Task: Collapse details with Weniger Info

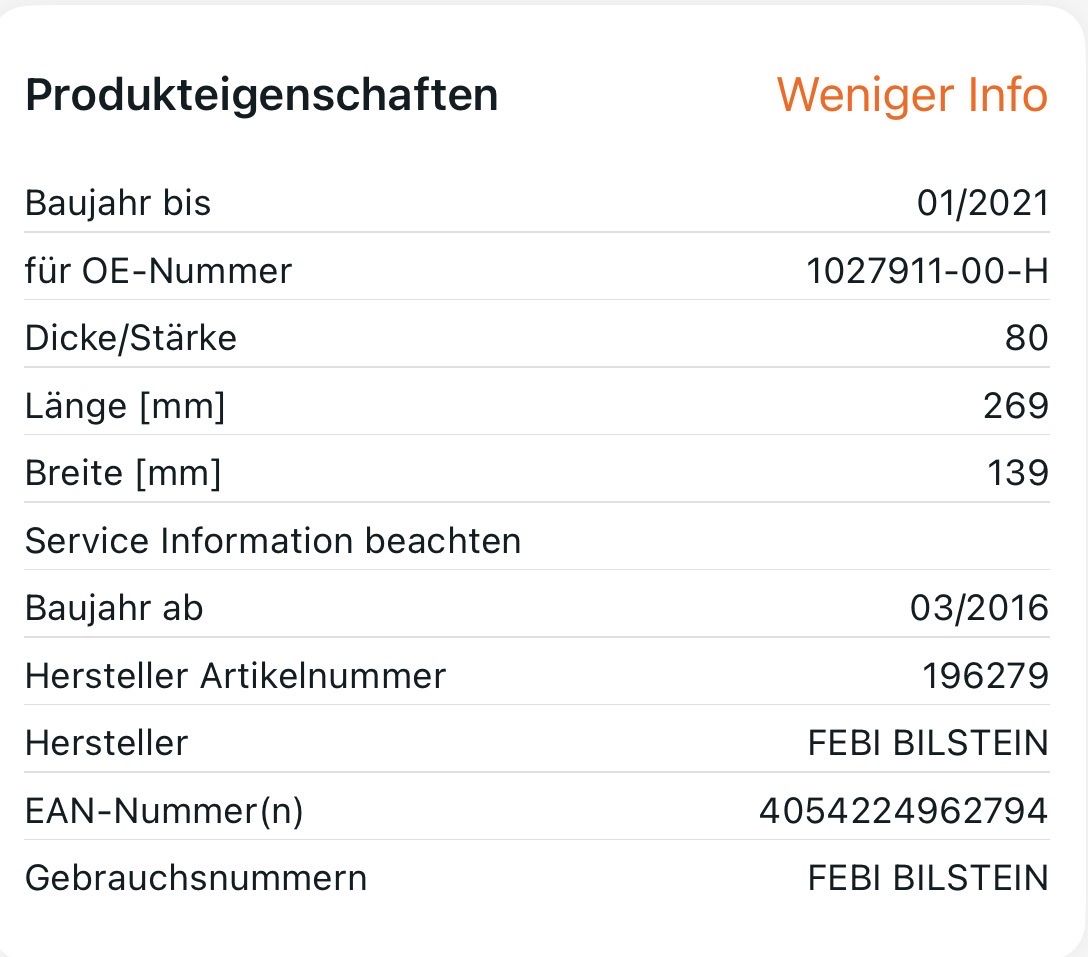Action: (x=911, y=95)
